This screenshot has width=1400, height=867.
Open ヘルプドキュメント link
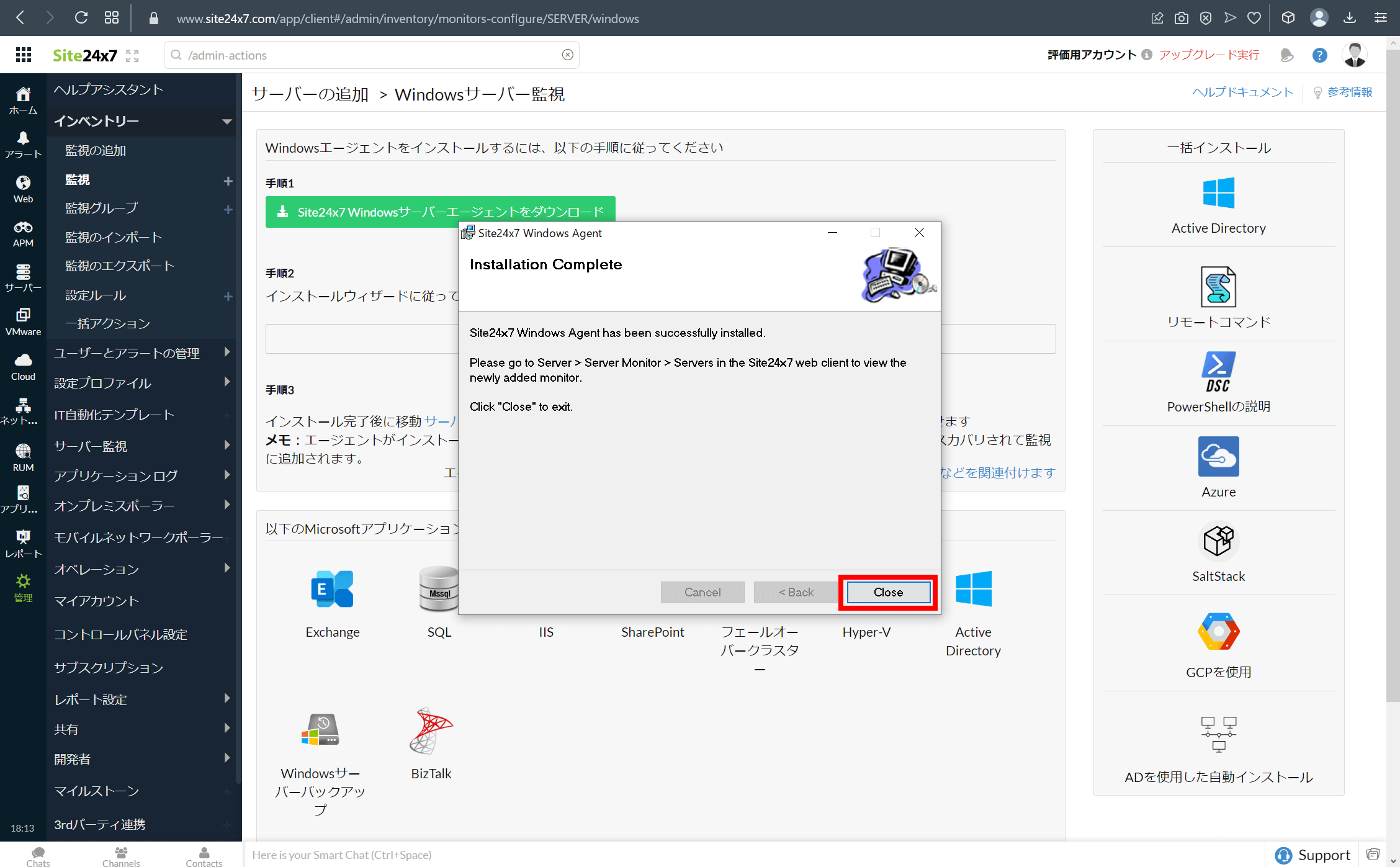pyautogui.click(x=1242, y=92)
